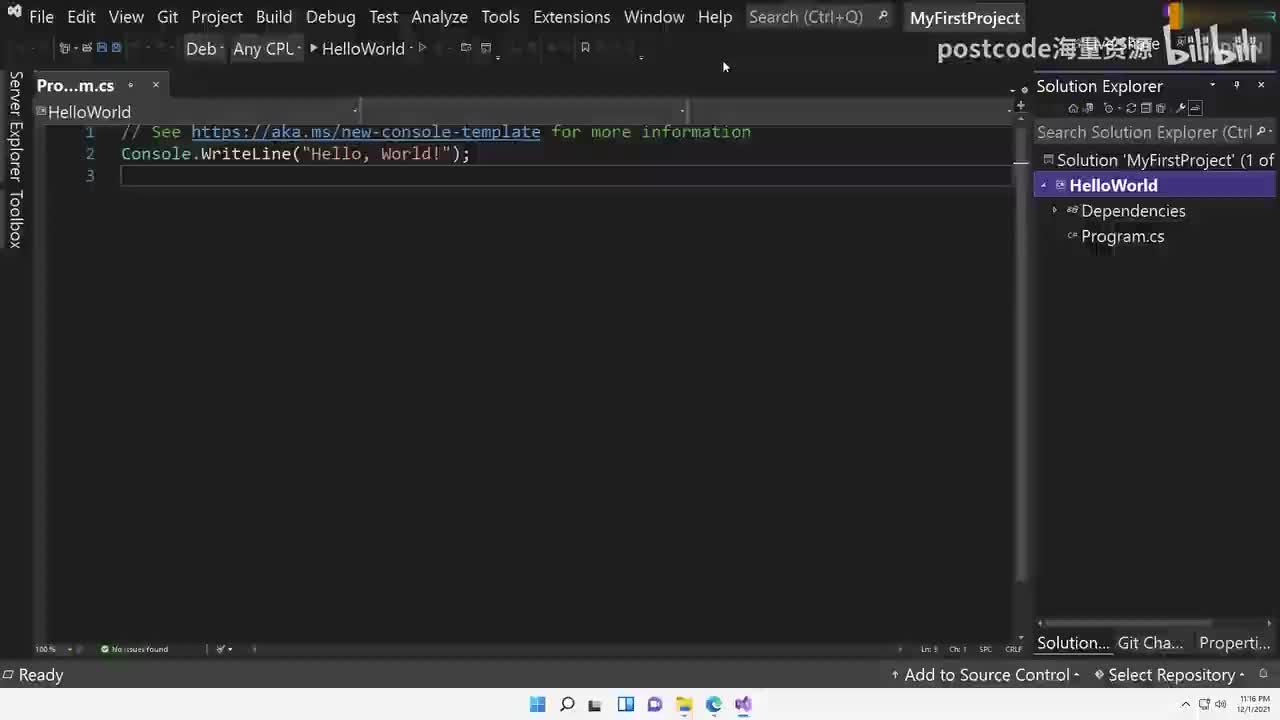This screenshot has width=1280, height=720.
Task: Open the aka.ms/new-console-template link
Action: (x=366, y=132)
